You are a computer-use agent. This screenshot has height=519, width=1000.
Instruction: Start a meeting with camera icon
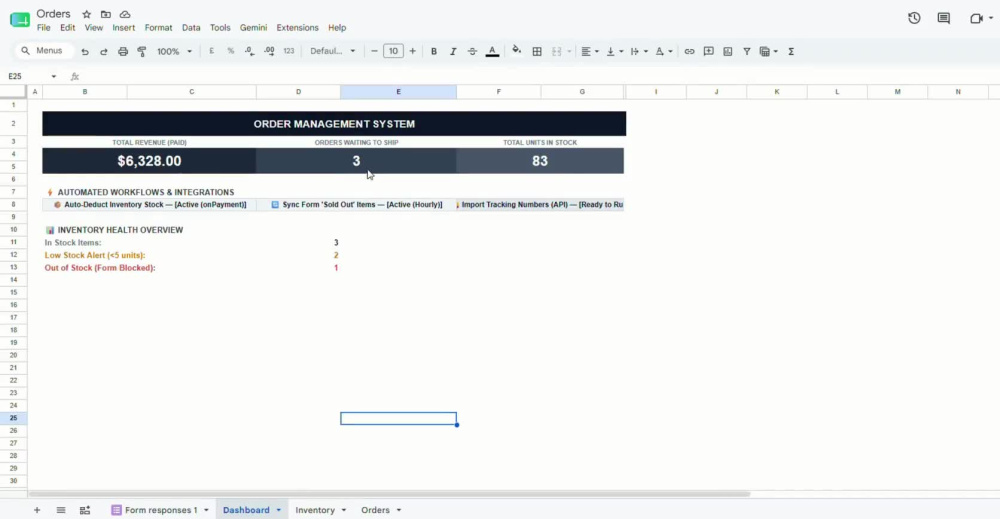(976, 18)
